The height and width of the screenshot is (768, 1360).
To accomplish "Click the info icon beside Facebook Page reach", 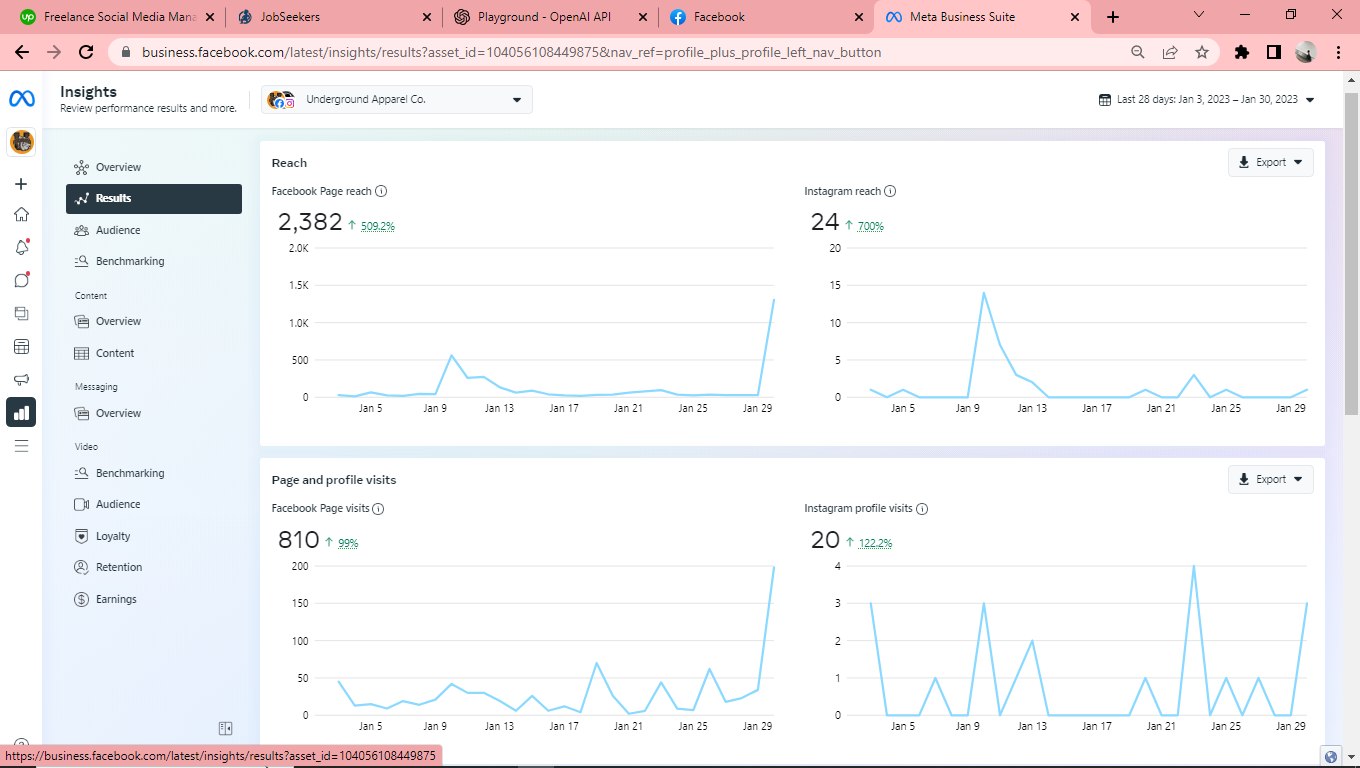I will (x=381, y=191).
